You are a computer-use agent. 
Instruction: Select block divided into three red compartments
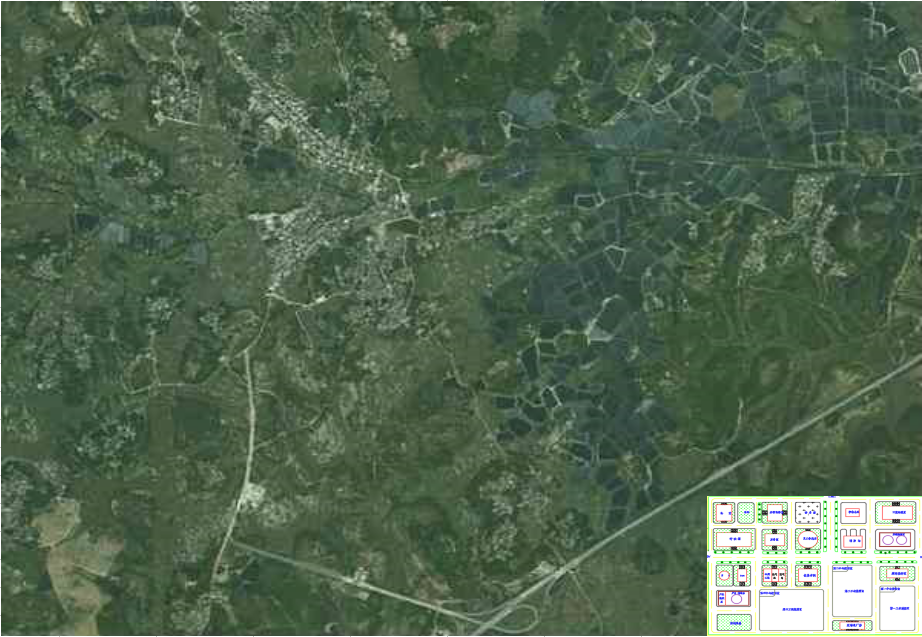(774, 576)
